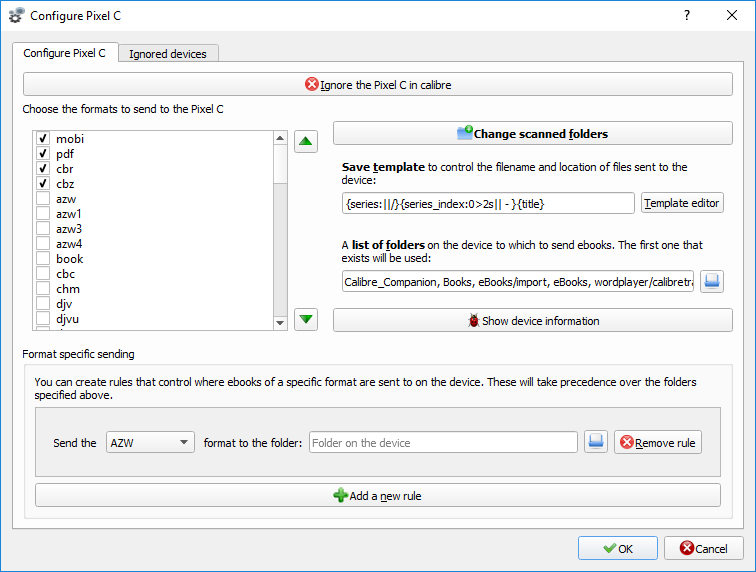756x572 pixels.
Task: Click Show device information button
Action: [x=533, y=320]
